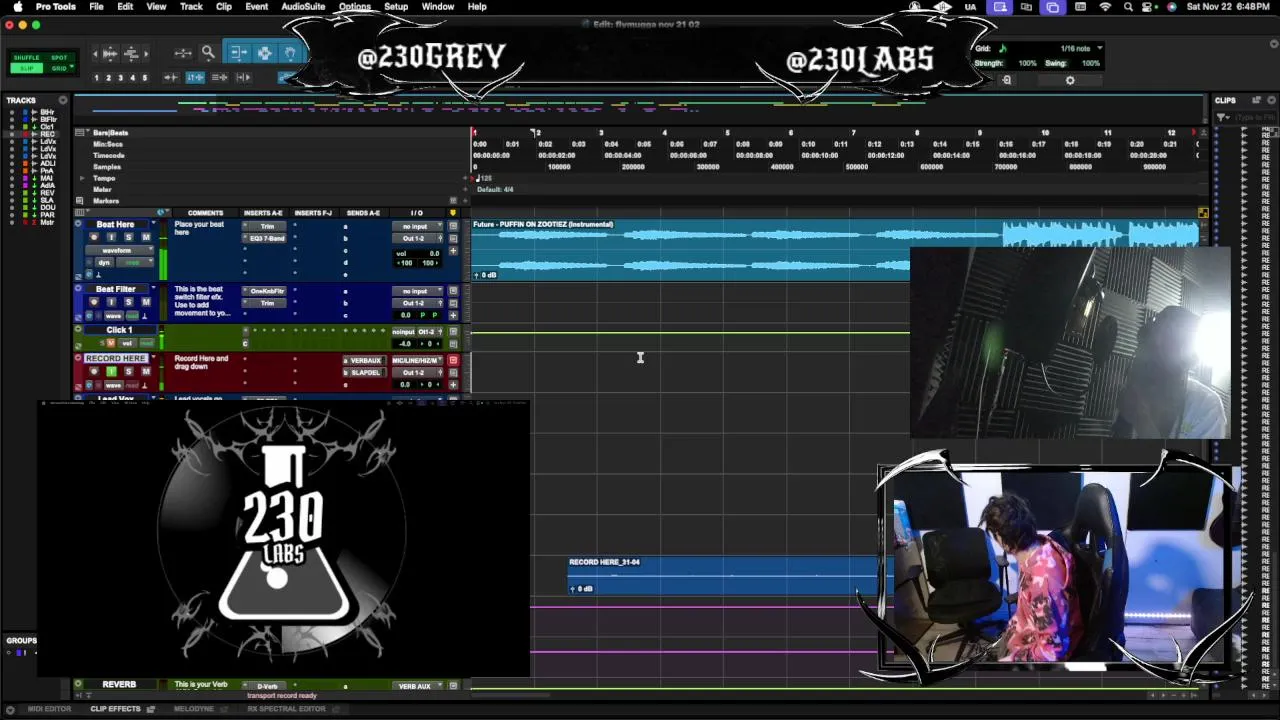Select Grid edit mode
1280x720 pixels.
tap(59, 68)
